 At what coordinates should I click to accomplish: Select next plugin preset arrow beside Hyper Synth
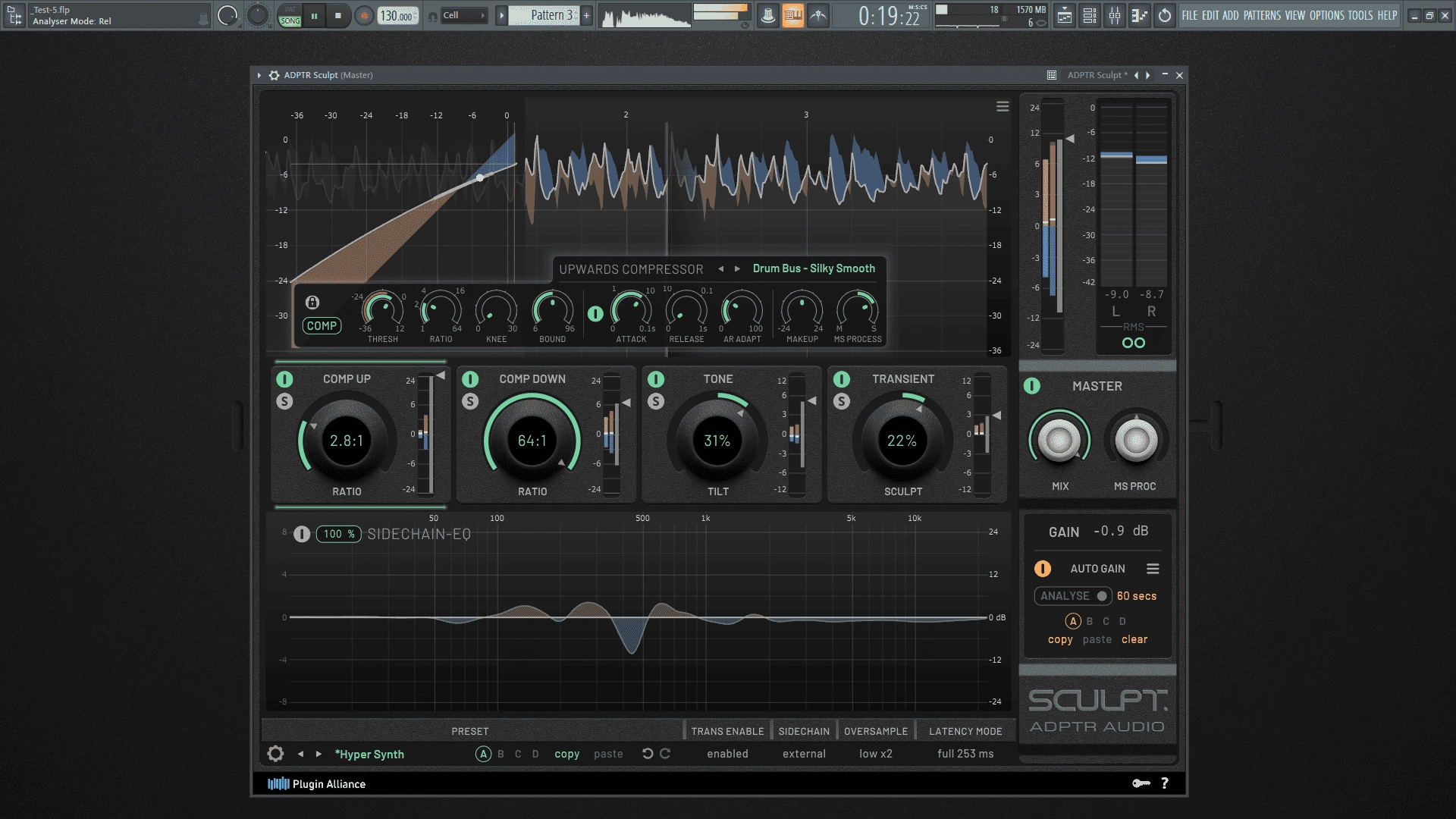click(318, 754)
